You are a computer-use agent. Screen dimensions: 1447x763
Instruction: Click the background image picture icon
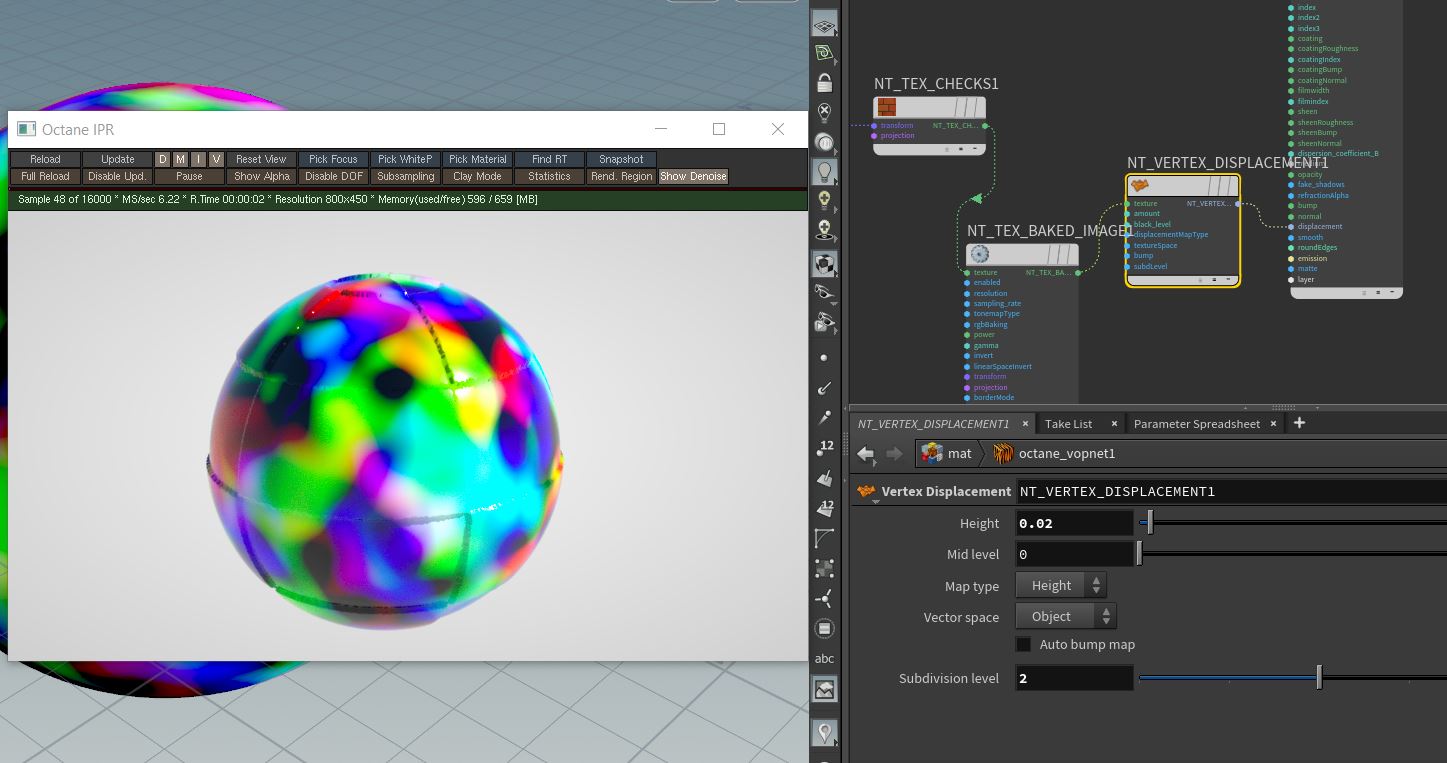coord(824,690)
